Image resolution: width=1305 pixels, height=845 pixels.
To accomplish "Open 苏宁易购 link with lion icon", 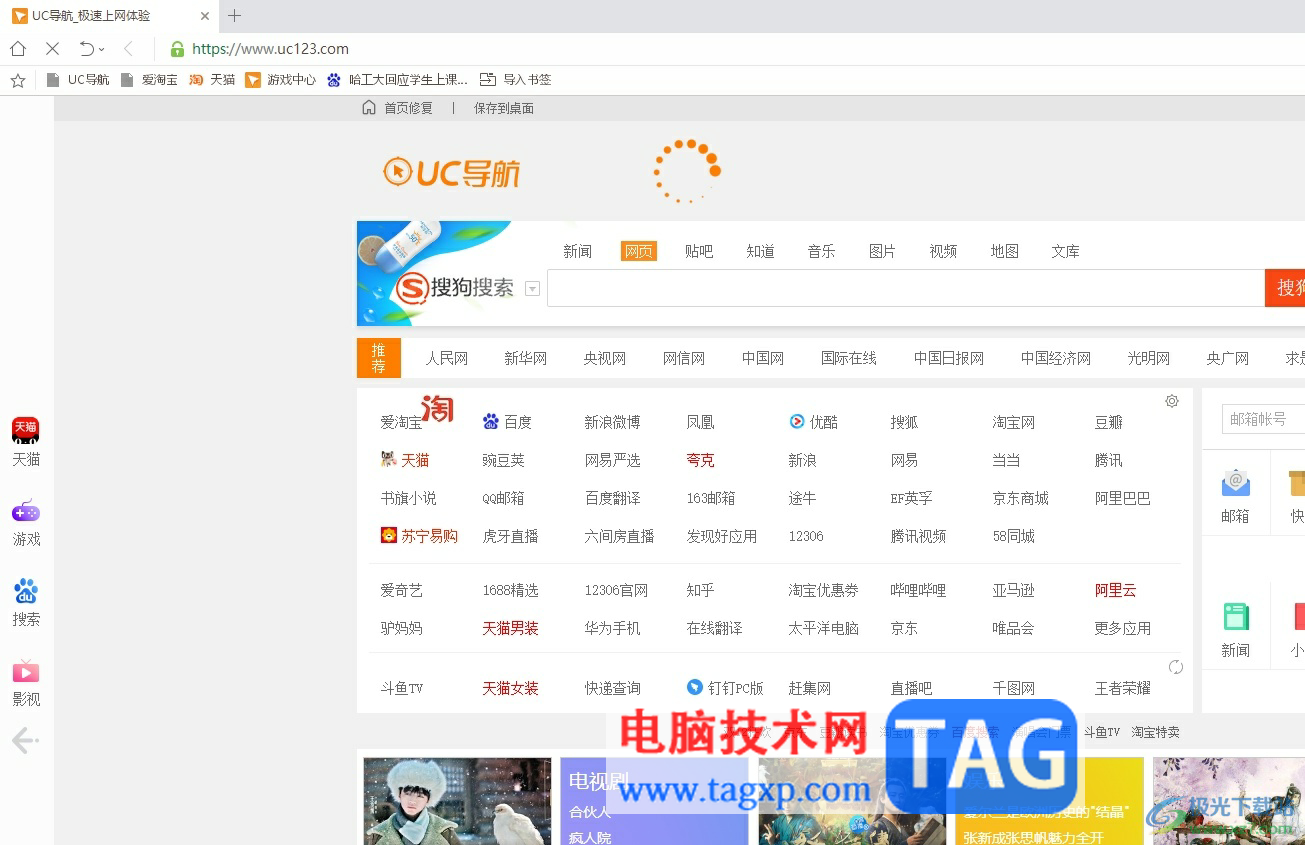I will click(x=419, y=536).
